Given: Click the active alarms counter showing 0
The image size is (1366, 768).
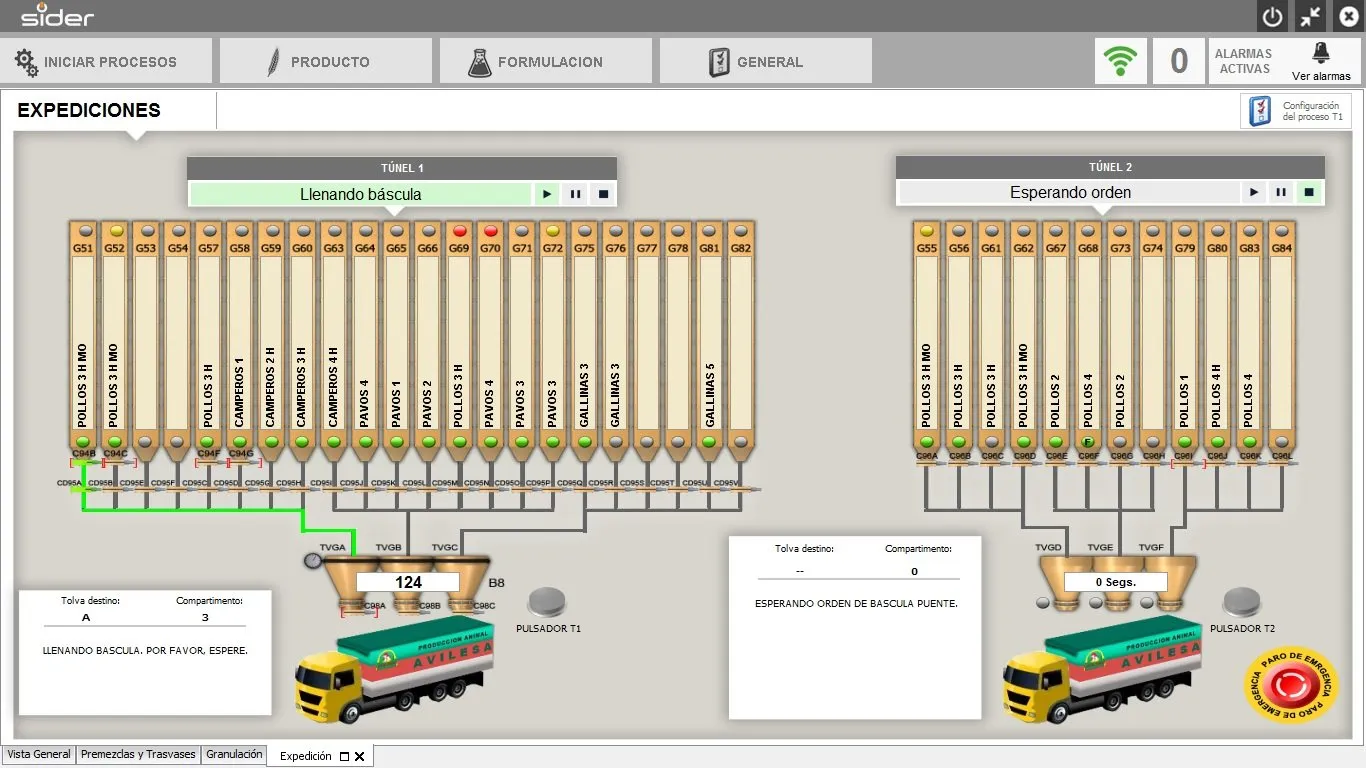Looking at the screenshot, I should click(1179, 61).
